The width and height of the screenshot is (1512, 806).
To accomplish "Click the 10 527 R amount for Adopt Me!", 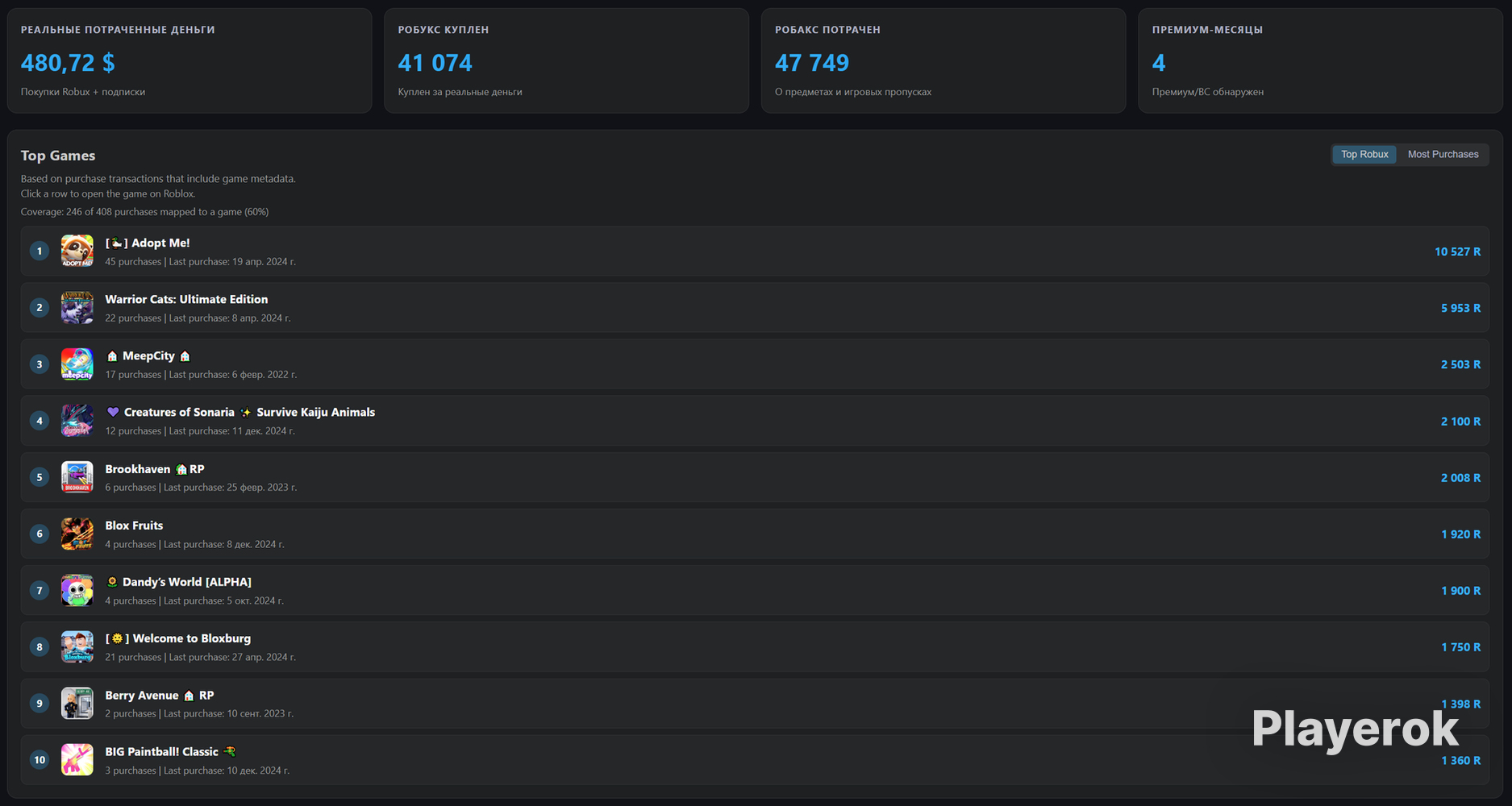I will pos(1457,251).
